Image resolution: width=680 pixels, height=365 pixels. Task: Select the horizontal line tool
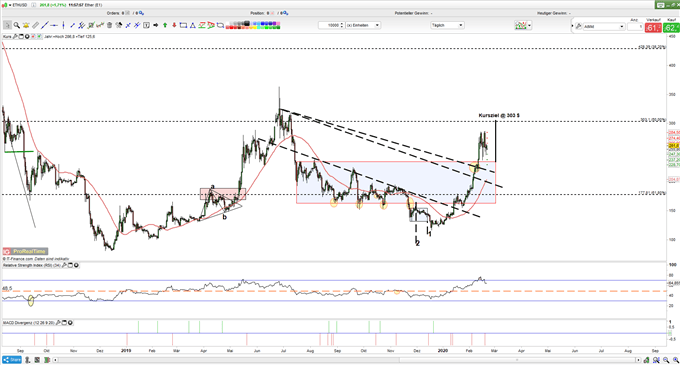(x=54, y=25)
